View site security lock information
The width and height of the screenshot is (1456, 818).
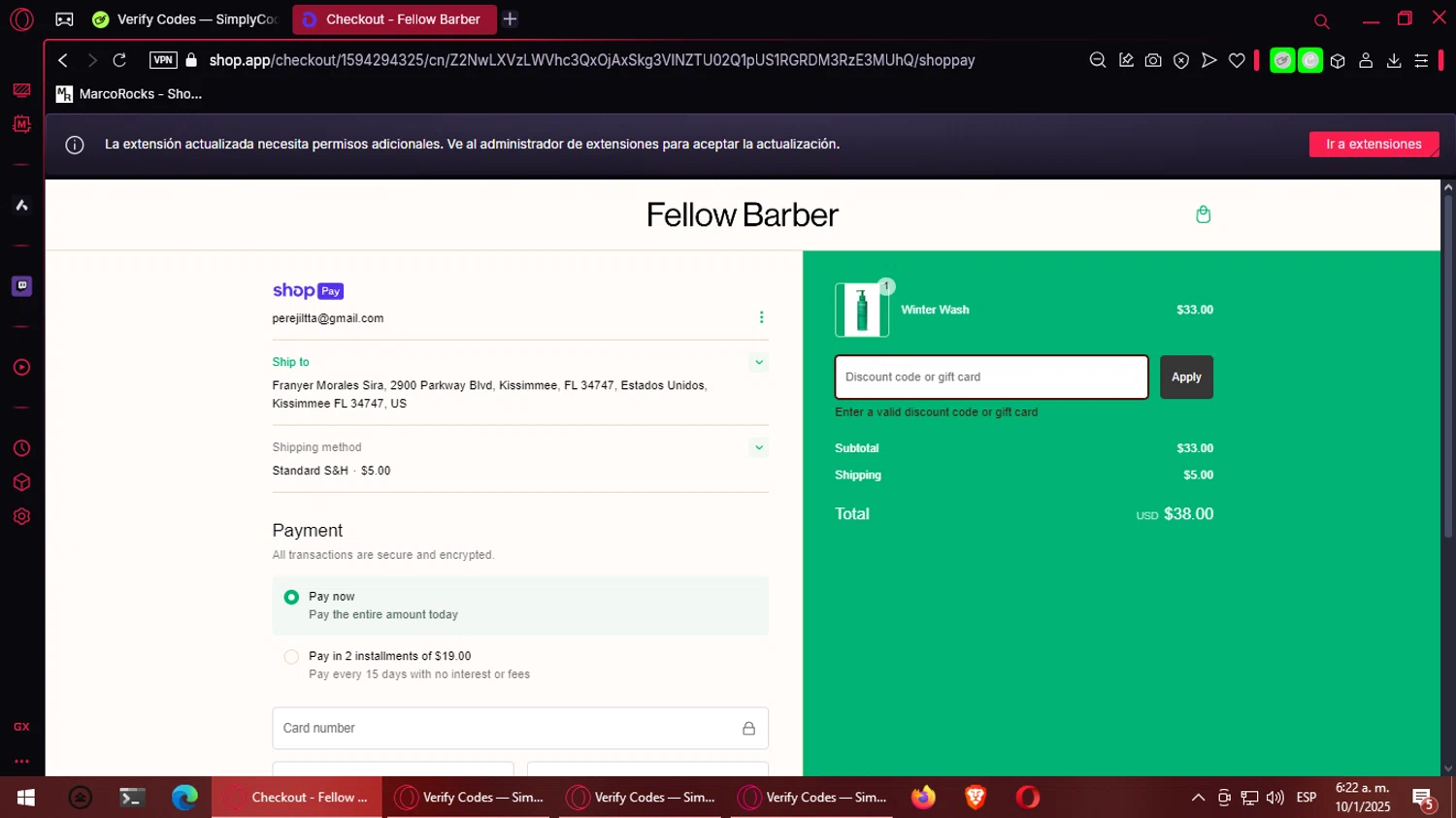[191, 60]
